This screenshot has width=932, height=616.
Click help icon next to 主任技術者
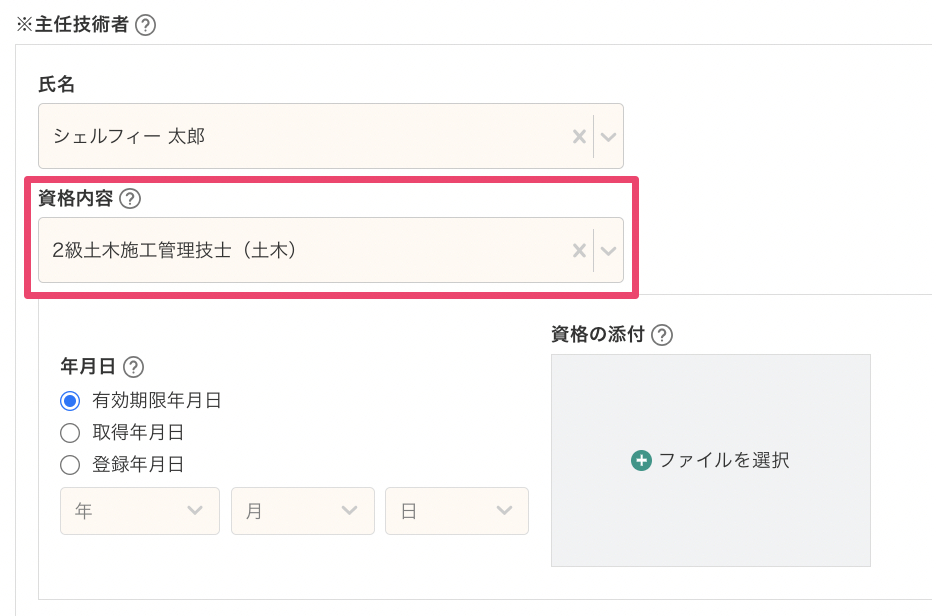[x=145, y=25]
